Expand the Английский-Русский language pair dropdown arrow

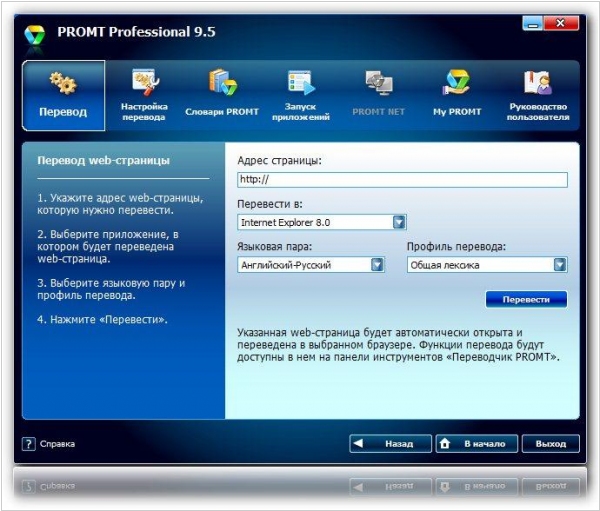(377, 264)
